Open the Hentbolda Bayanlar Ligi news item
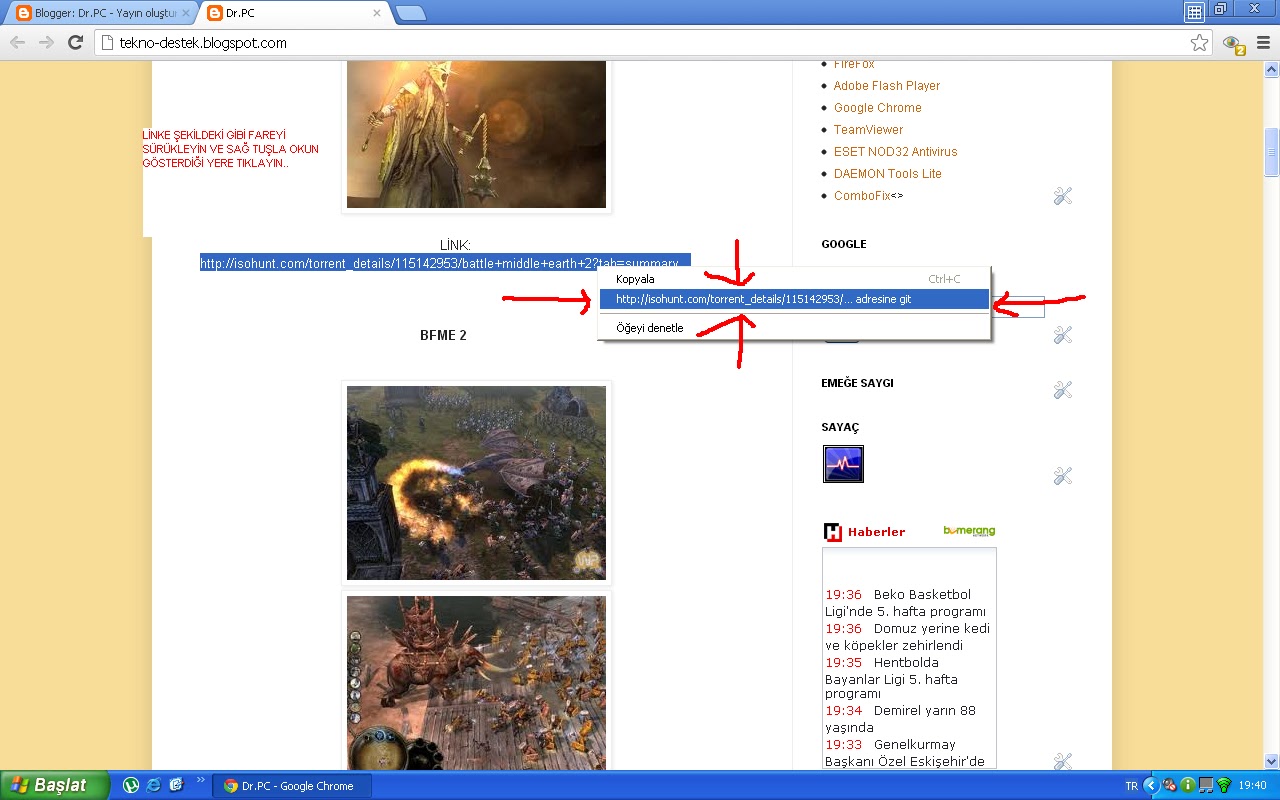1280x800 pixels. pos(892,678)
